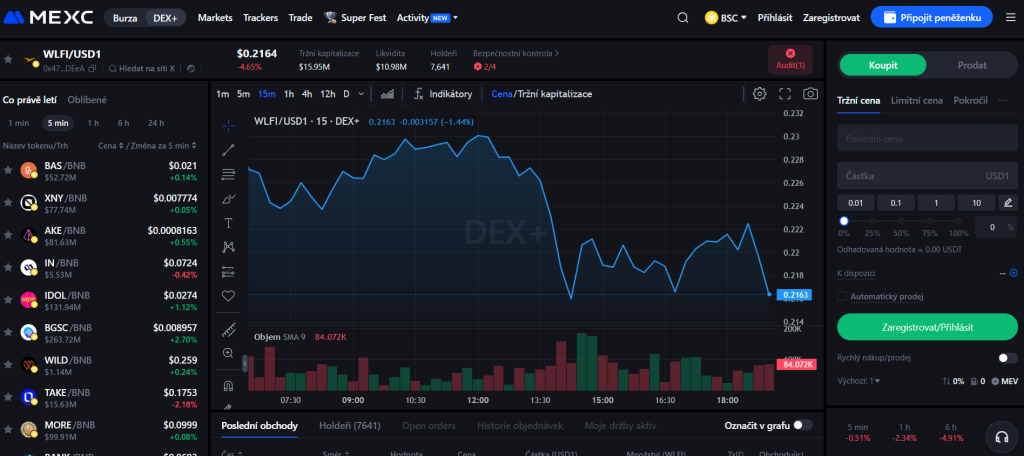Screen dimensions: 1024x456
Task: Open Indikátory chart indicators menu
Action: coord(442,94)
